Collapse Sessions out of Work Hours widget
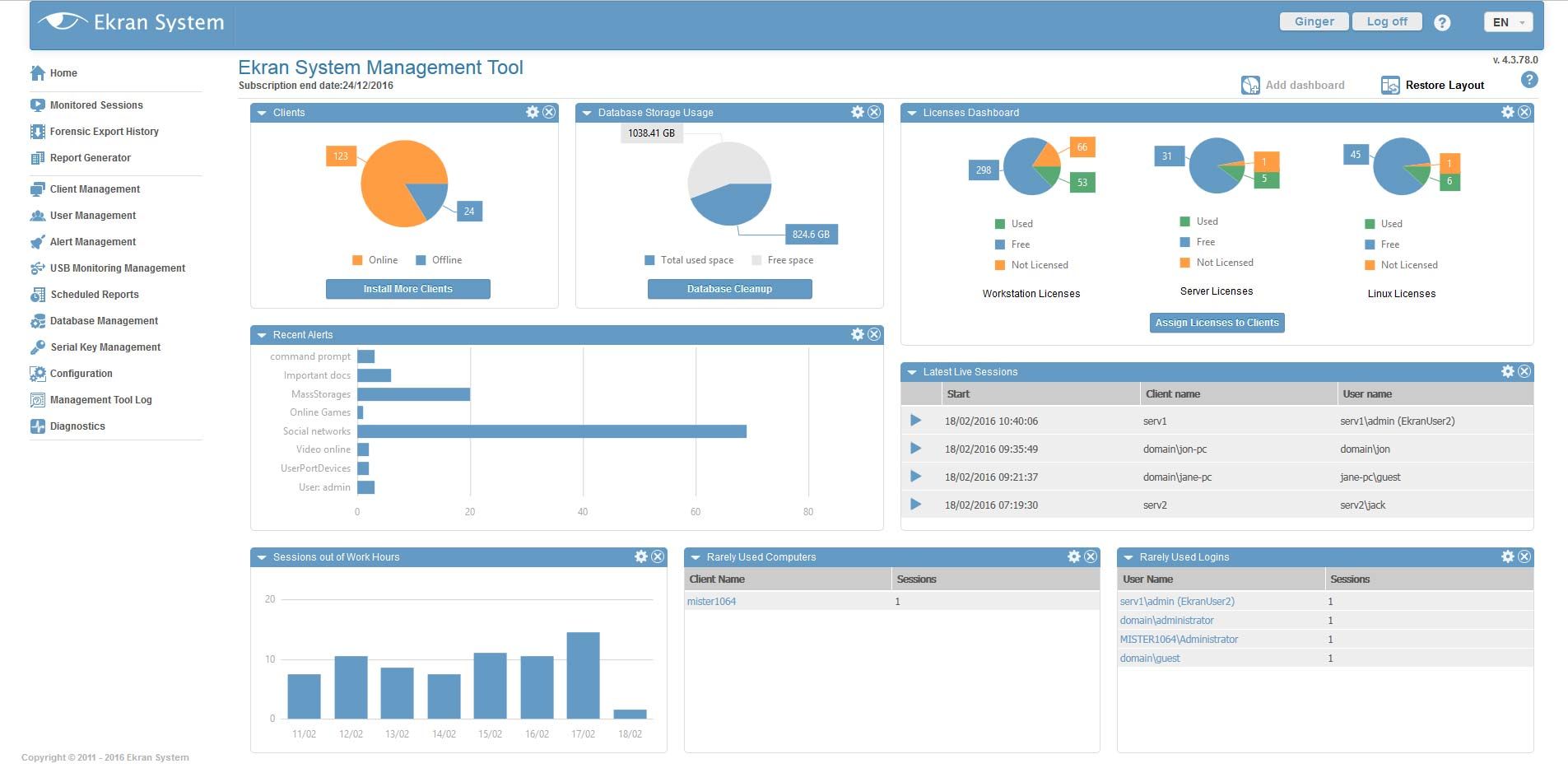Image resolution: width=1568 pixels, height=768 pixels. 262,557
